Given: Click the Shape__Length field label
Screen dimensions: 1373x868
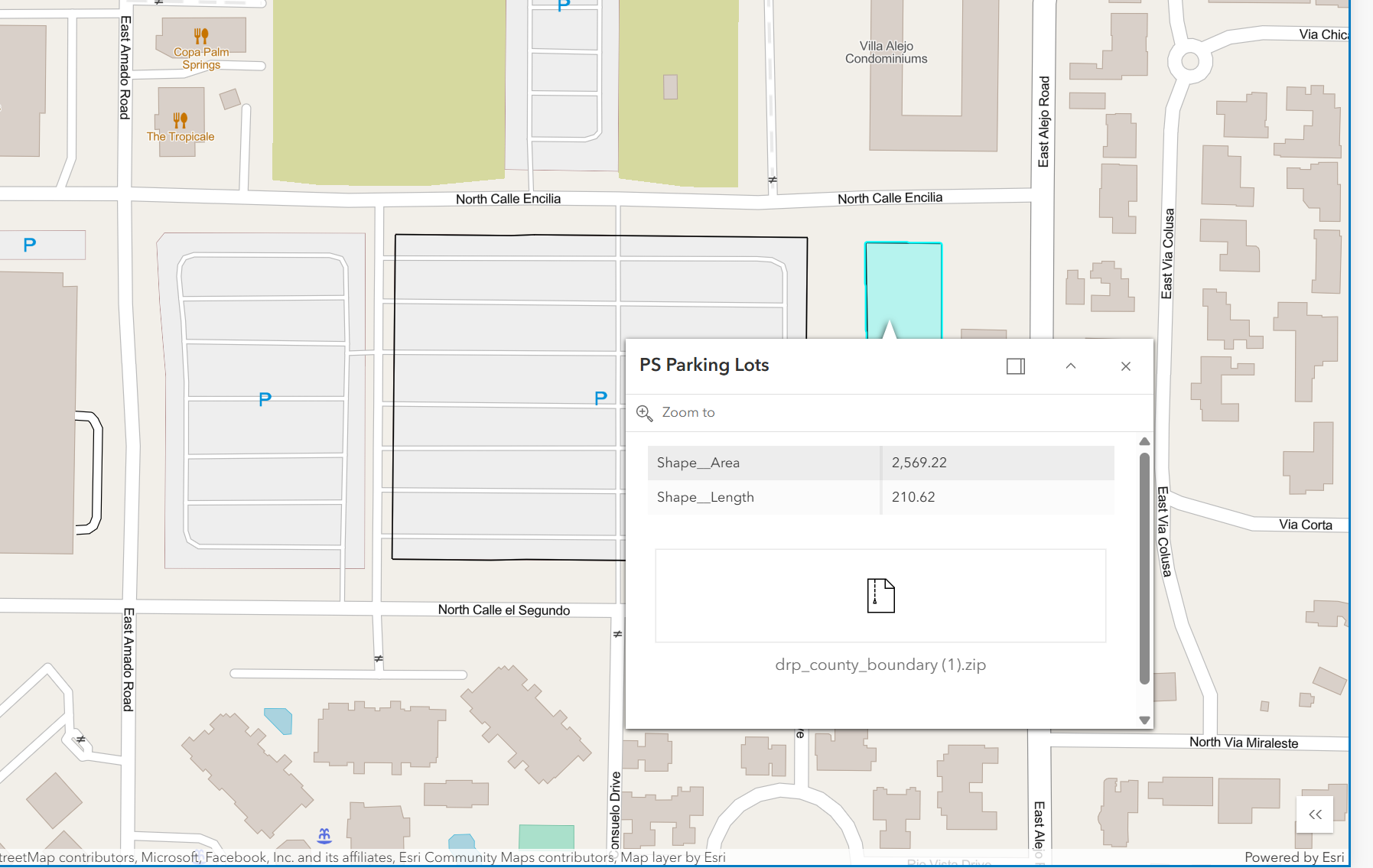Looking at the screenshot, I should [x=705, y=497].
